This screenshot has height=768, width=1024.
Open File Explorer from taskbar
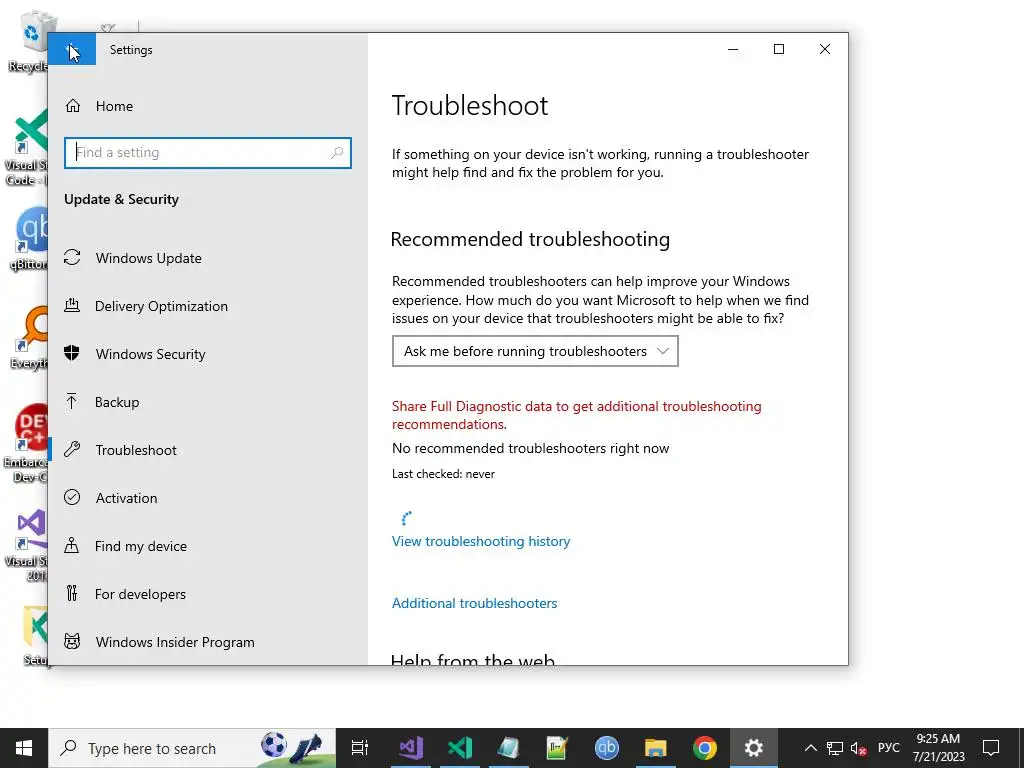pyautogui.click(x=656, y=748)
